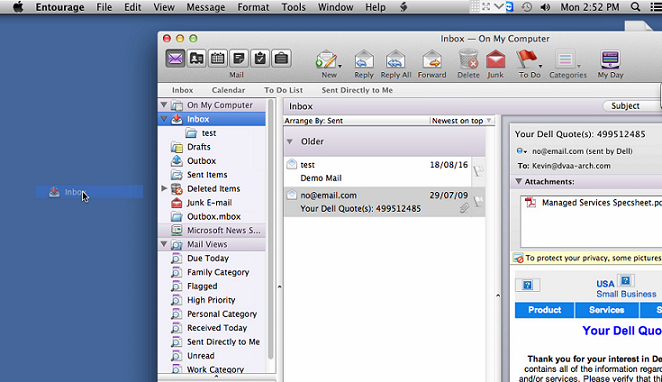Click the volume icon in menu bar
Viewport: 662px width, 382px height.
coord(545,7)
